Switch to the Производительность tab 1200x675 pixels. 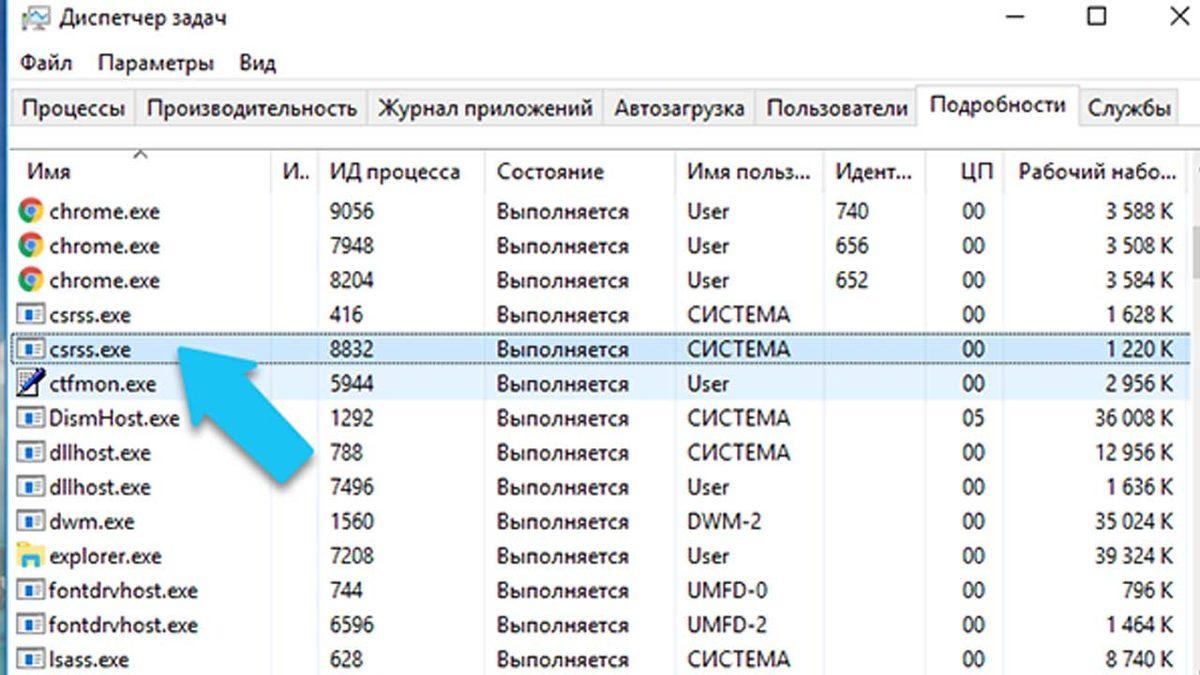253,106
